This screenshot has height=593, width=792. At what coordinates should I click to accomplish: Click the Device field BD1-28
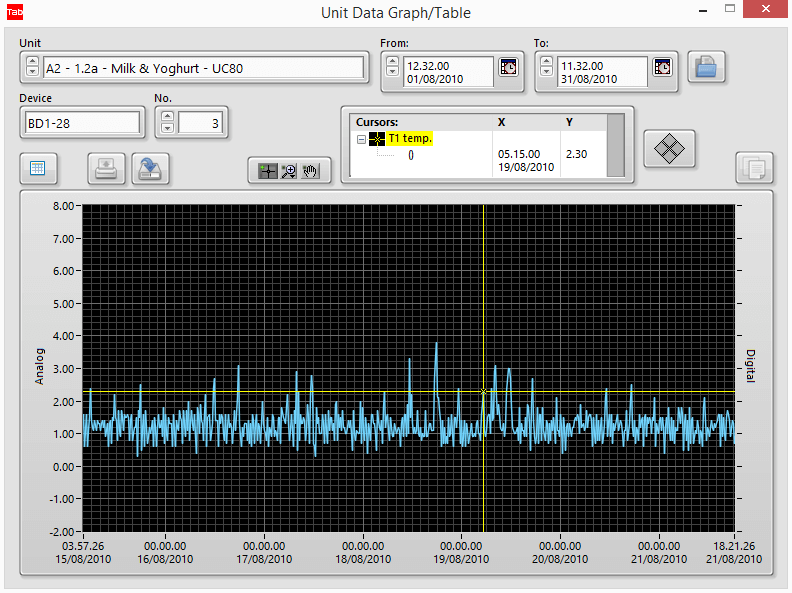(x=82, y=123)
